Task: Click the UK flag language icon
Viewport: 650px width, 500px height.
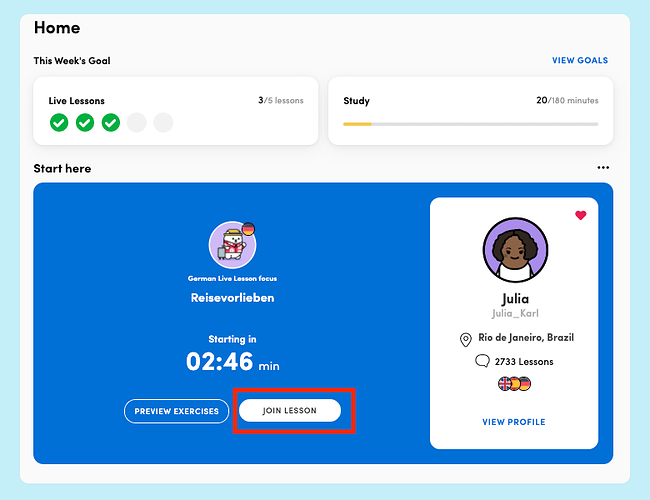Action: [504, 384]
